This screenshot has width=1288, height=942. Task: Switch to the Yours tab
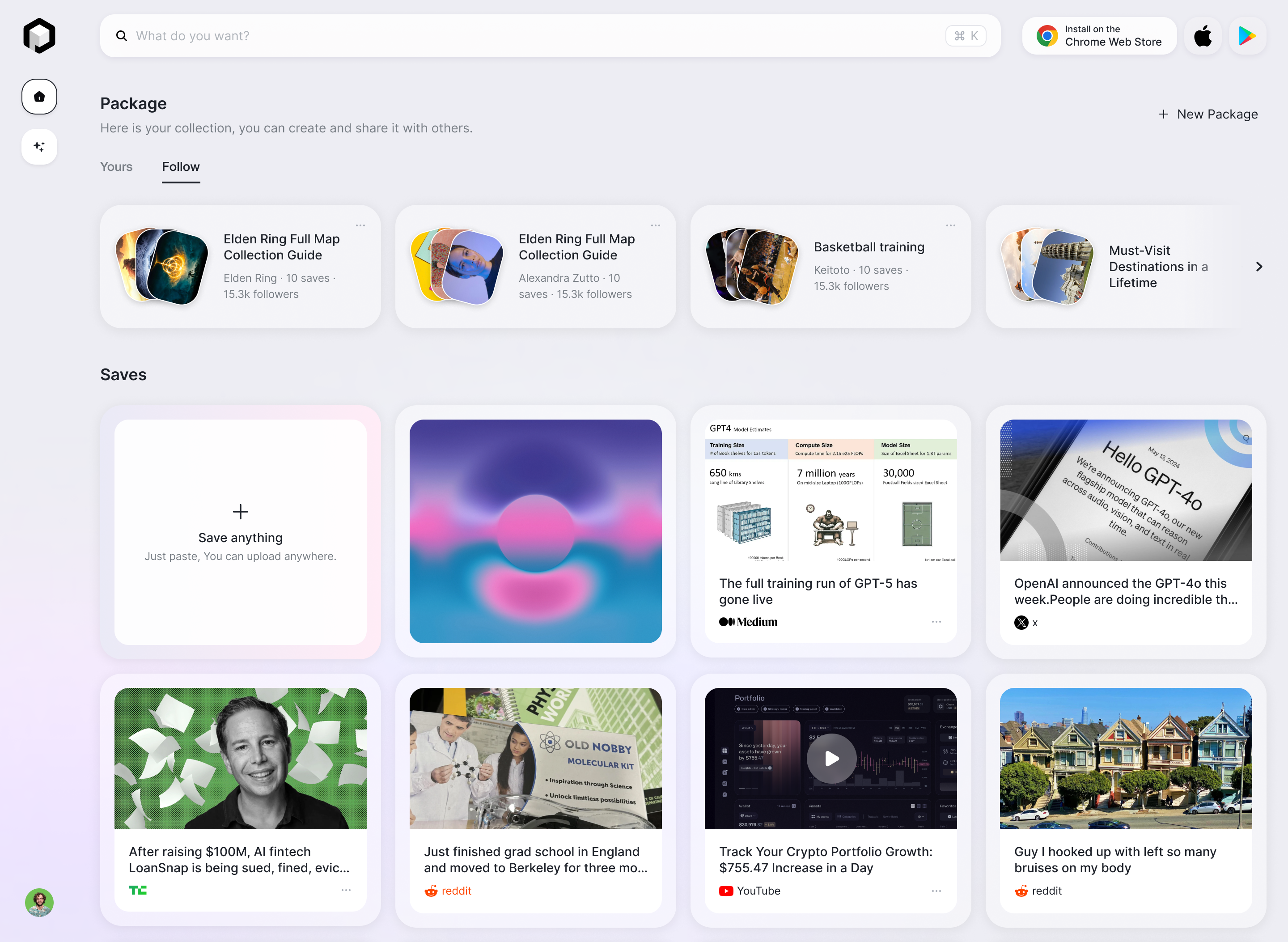click(x=116, y=166)
